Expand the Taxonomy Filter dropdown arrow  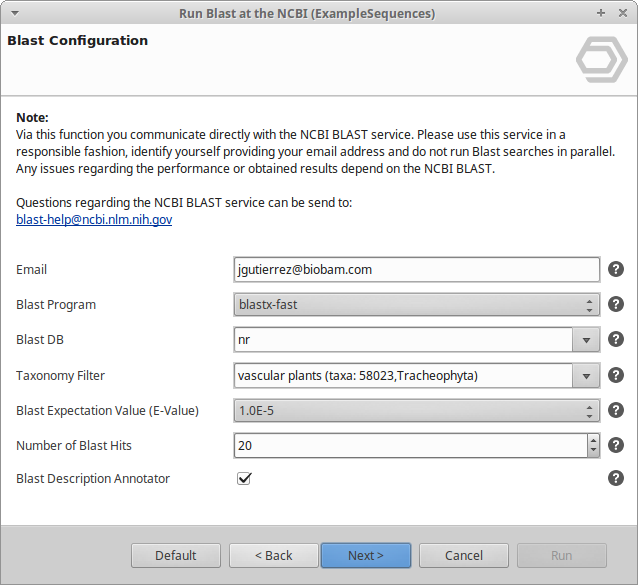click(586, 376)
